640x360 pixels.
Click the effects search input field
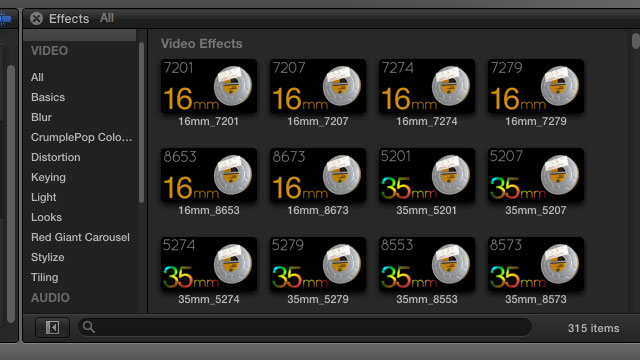304,327
